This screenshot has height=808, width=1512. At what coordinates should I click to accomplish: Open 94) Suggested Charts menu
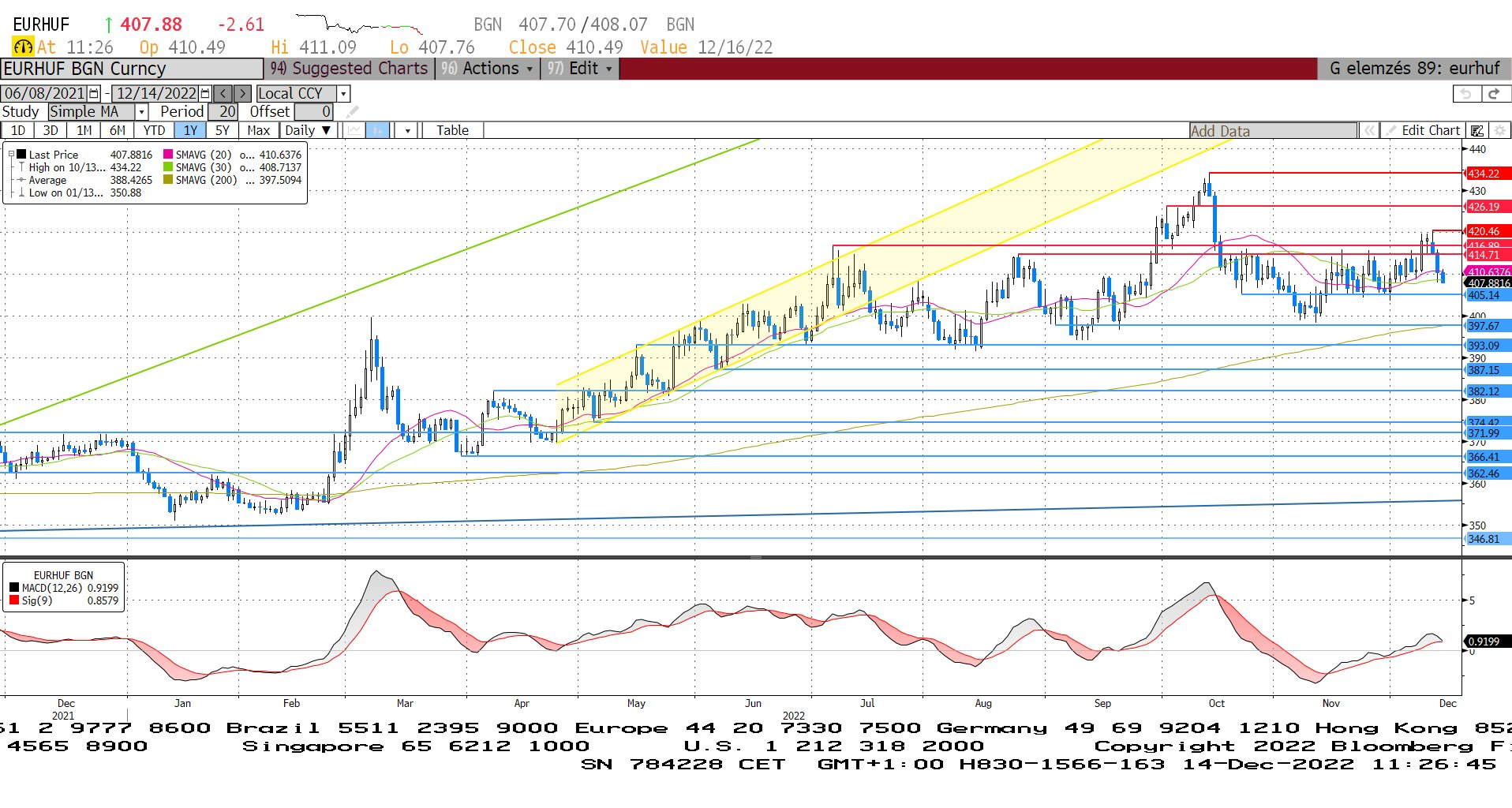[x=348, y=69]
